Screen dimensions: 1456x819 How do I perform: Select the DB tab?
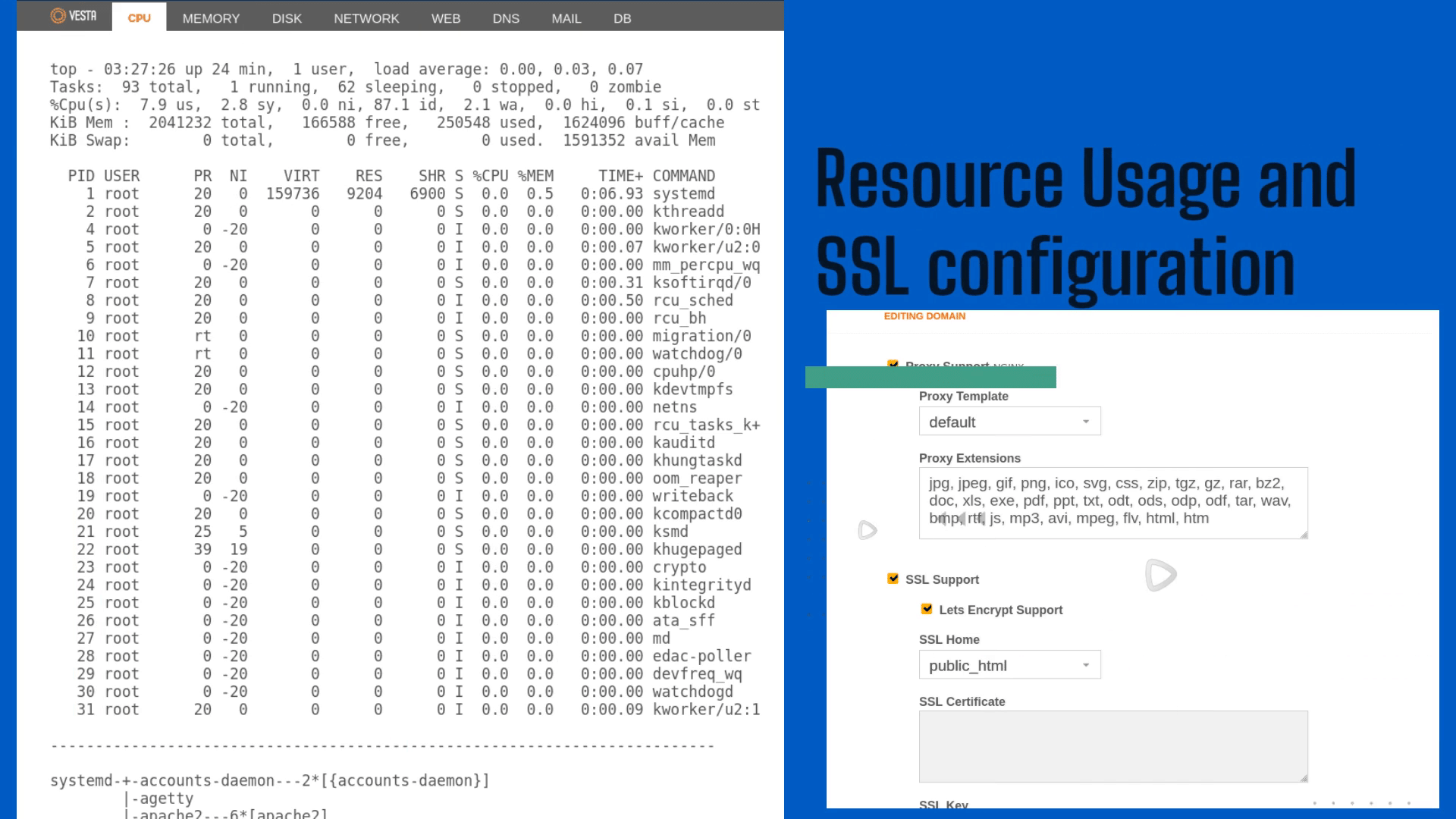tap(623, 18)
